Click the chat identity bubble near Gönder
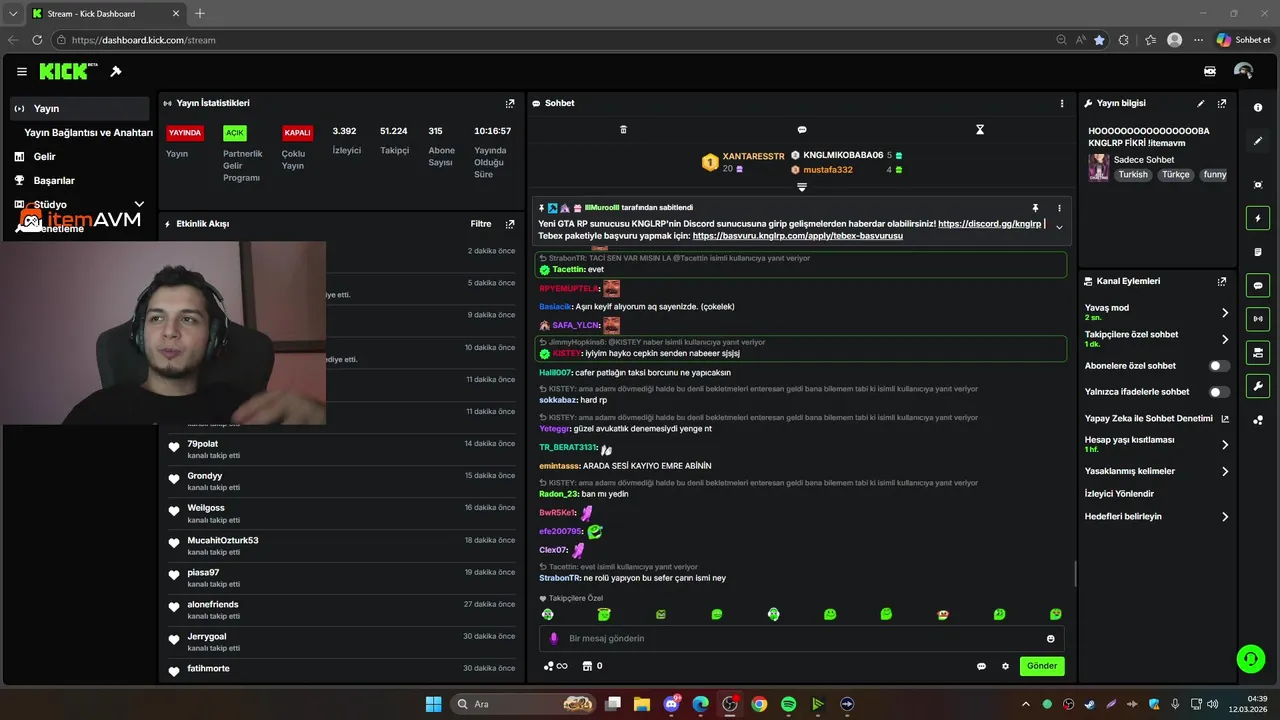The height and width of the screenshot is (720, 1280). [x=981, y=666]
